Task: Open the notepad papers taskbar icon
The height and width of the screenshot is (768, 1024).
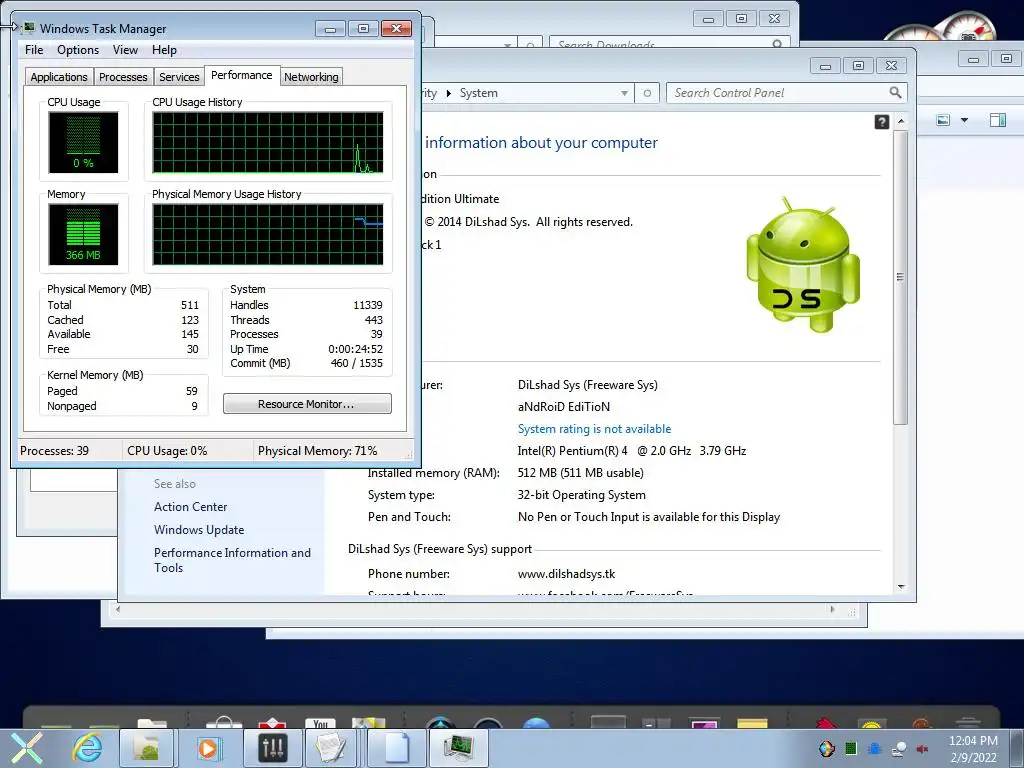Action: [x=330, y=748]
